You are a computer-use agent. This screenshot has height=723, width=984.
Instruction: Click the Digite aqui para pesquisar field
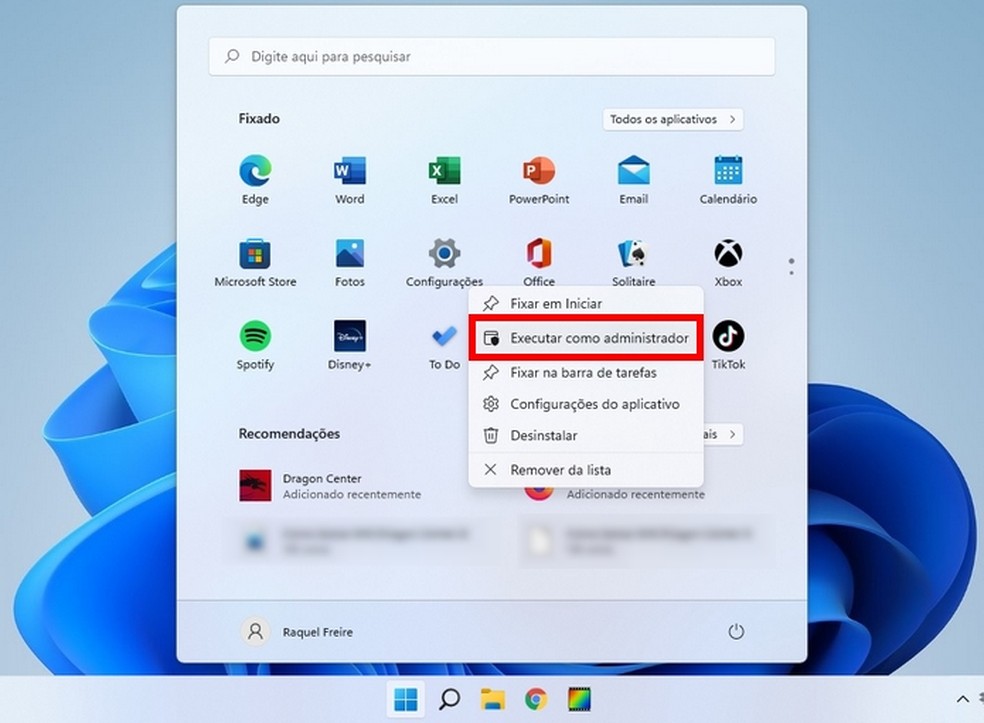coord(492,56)
